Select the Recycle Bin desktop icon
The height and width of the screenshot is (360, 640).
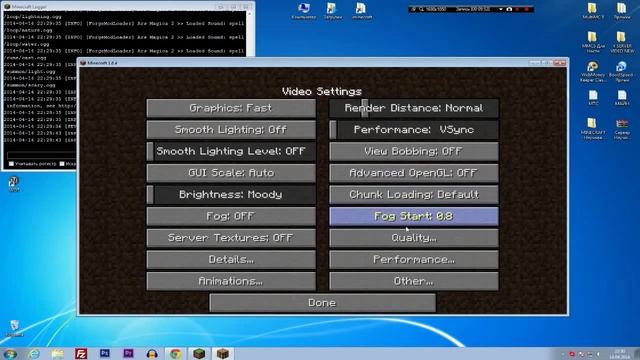(x=15, y=329)
